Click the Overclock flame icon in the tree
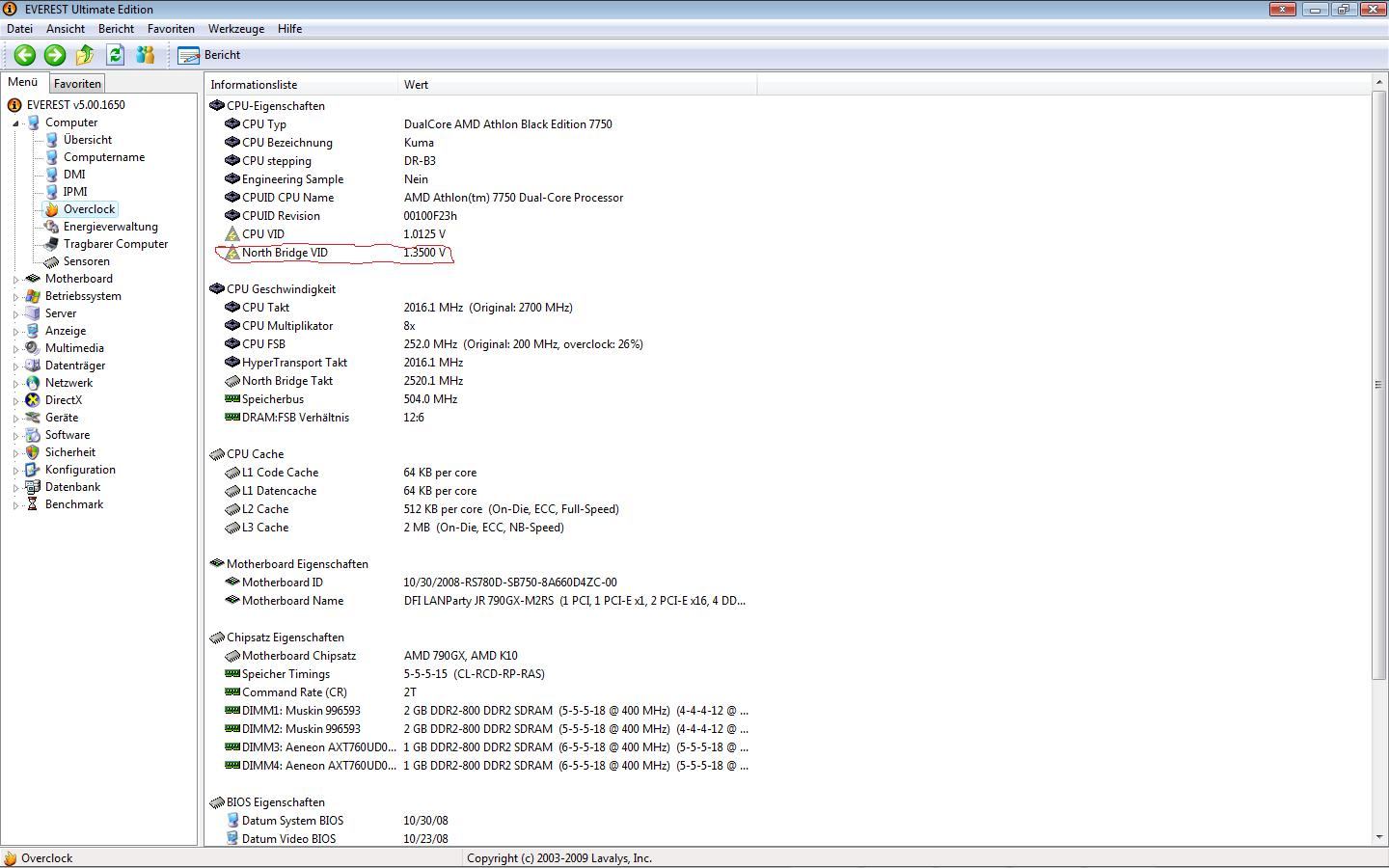Image resolution: width=1389 pixels, height=868 pixels. tap(51, 209)
